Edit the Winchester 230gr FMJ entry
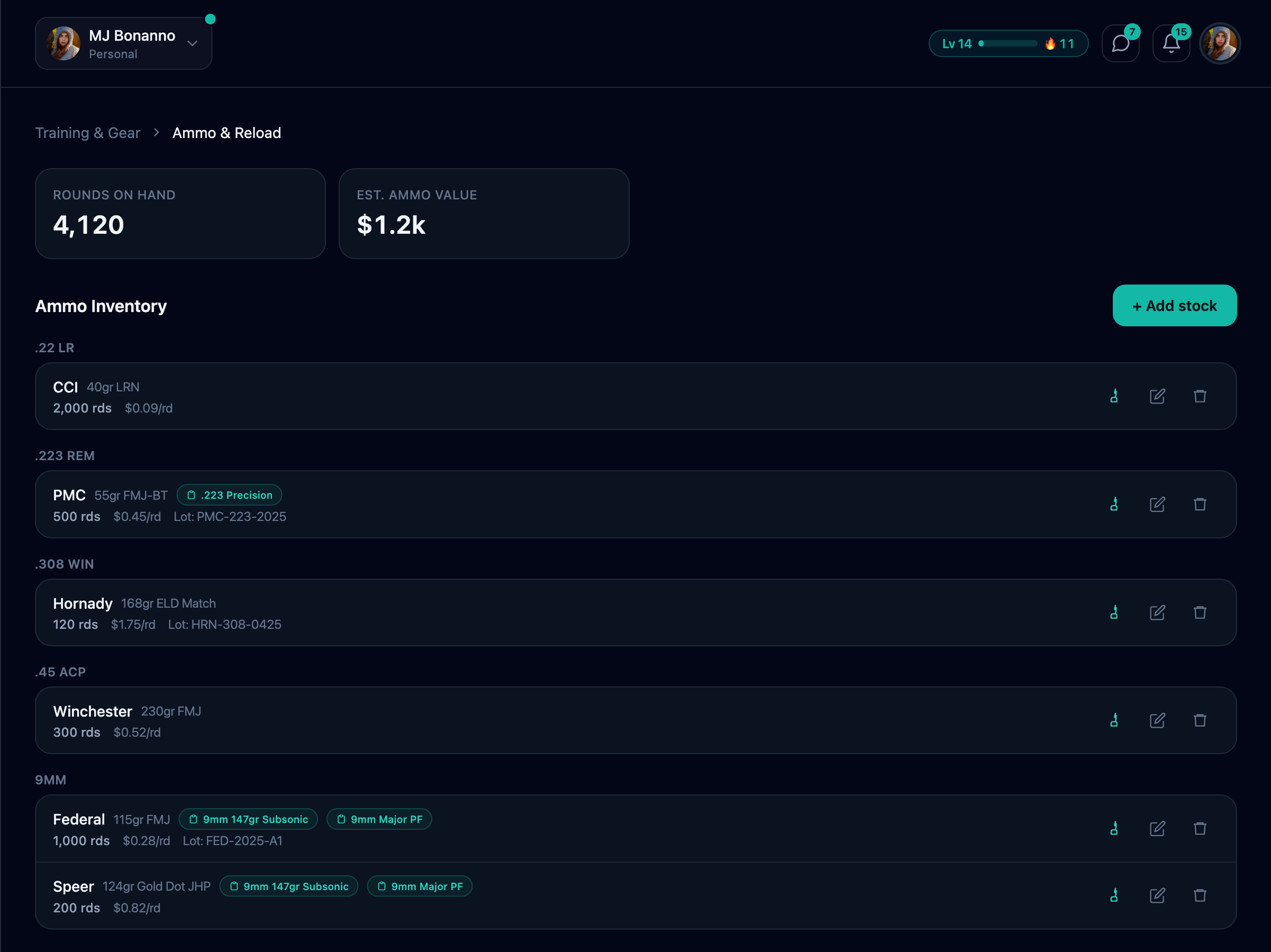 [x=1157, y=720]
